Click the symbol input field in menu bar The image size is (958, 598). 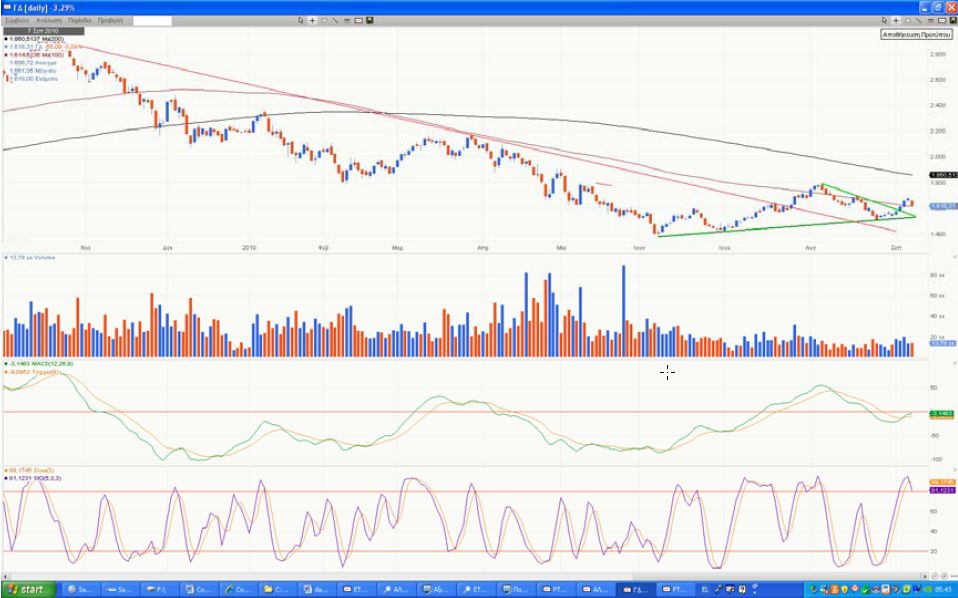(151, 20)
